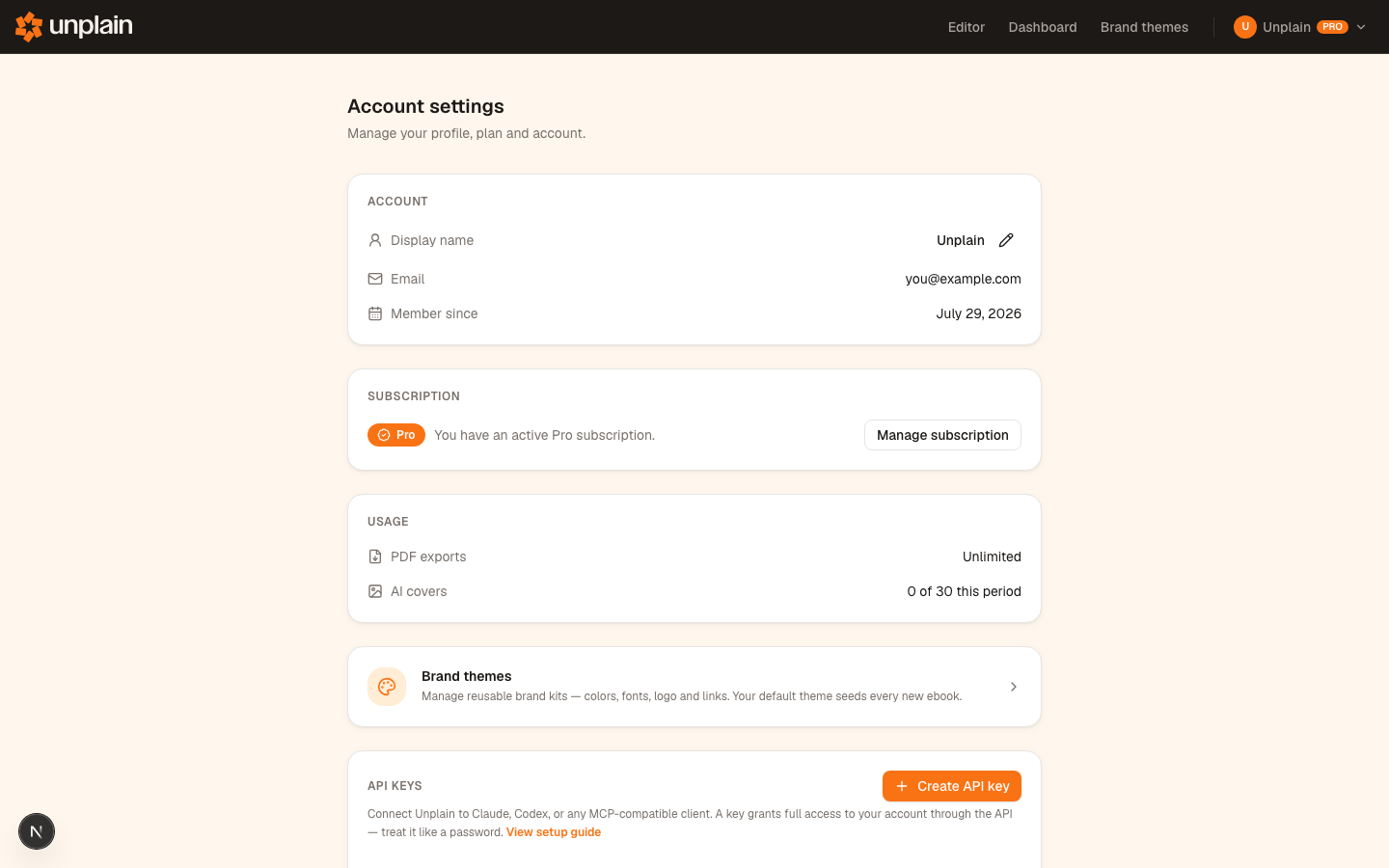Open Brand themes from the top navigation
1389x868 pixels.
(1144, 27)
